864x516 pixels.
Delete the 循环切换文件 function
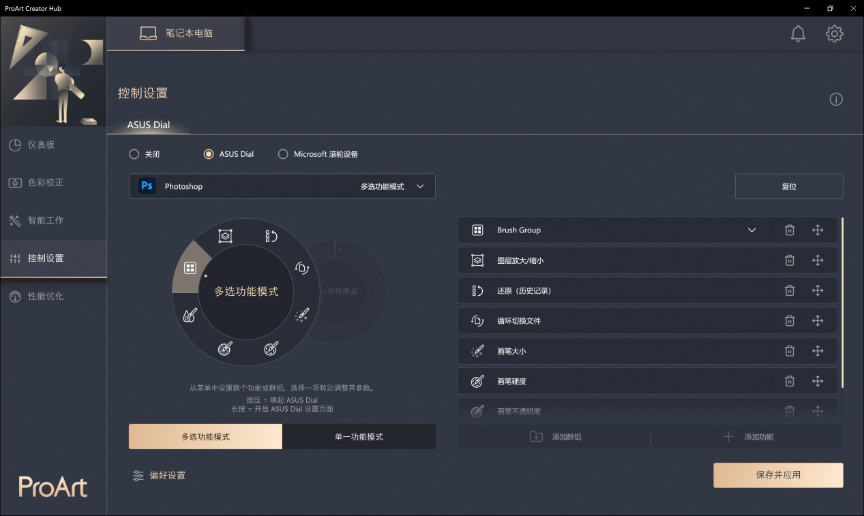(790, 321)
